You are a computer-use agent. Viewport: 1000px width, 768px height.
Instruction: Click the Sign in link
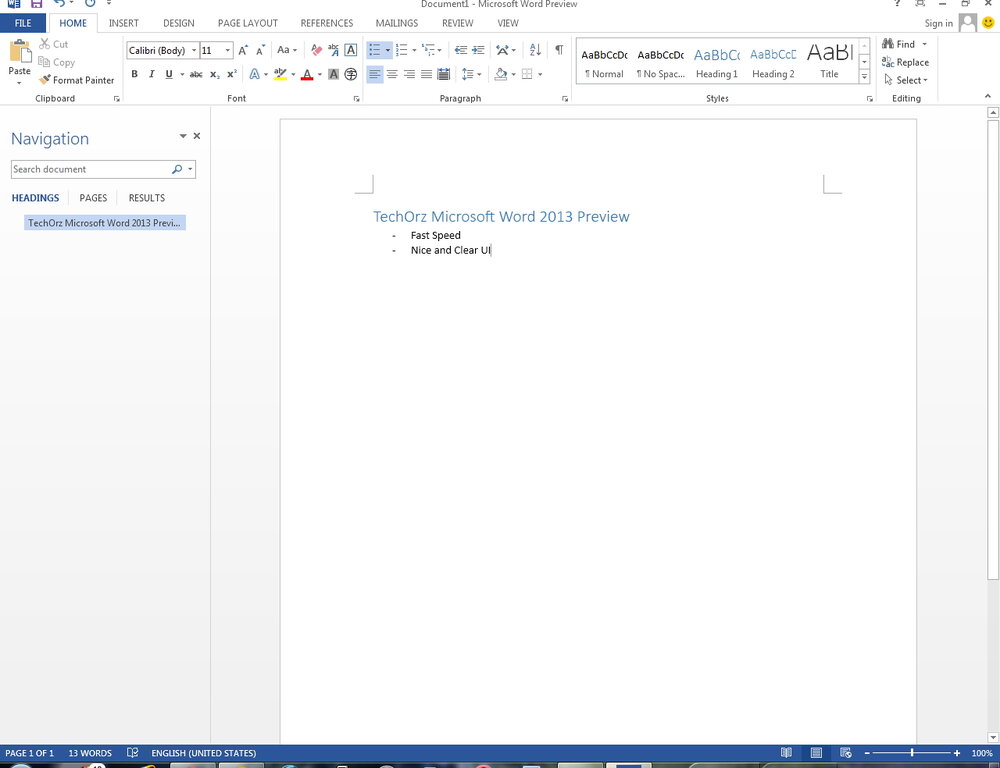tap(938, 23)
